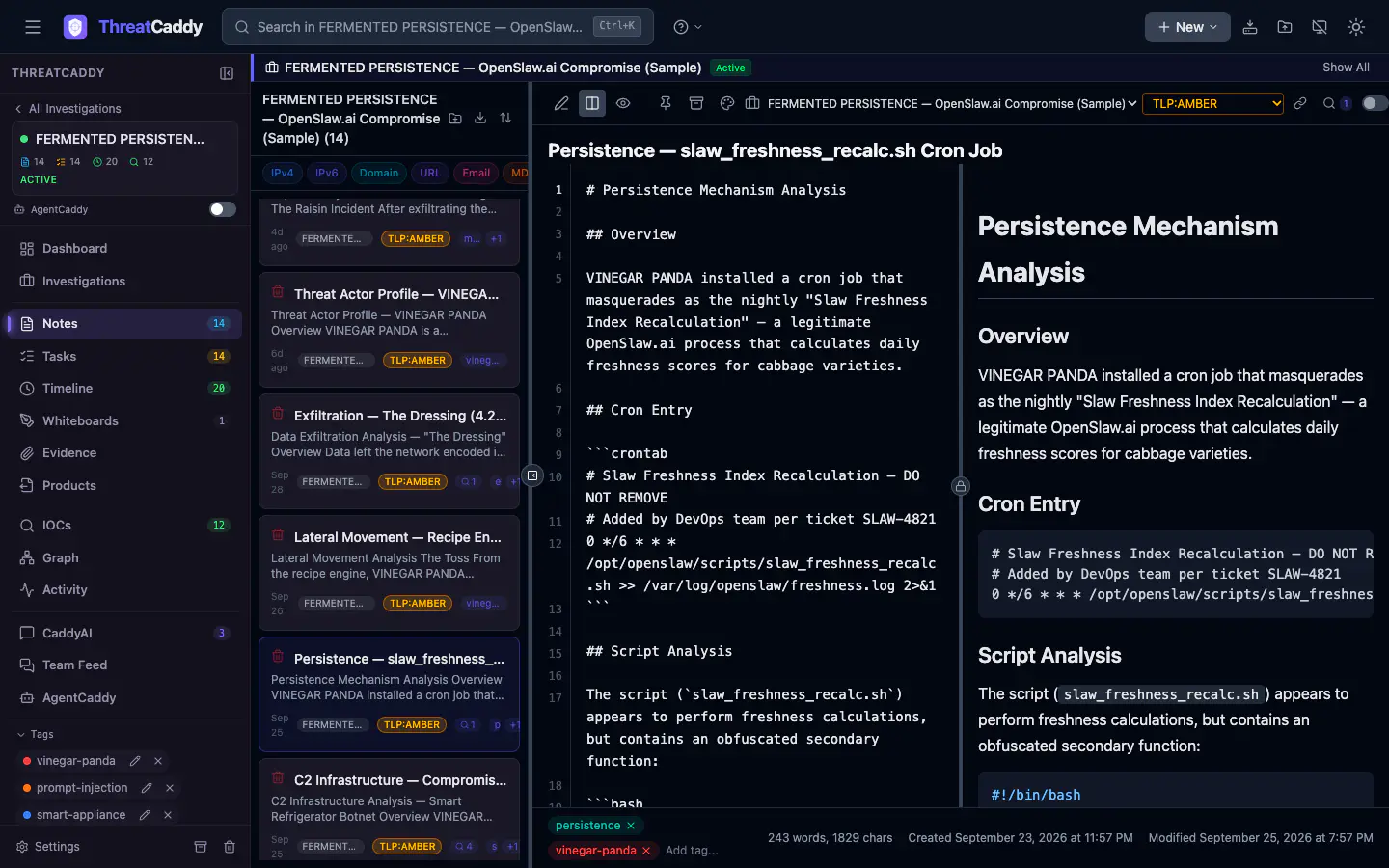Toggle the hamburger sidebar menu
The width and height of the screenshot is (1389, 868).
(33, 27)
